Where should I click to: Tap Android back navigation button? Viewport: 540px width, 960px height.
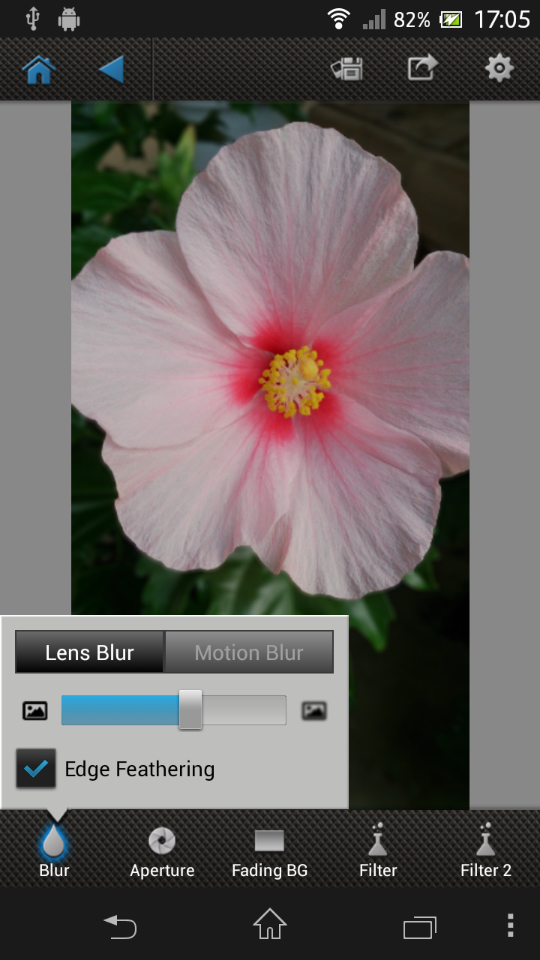click(x=120, y=926)
